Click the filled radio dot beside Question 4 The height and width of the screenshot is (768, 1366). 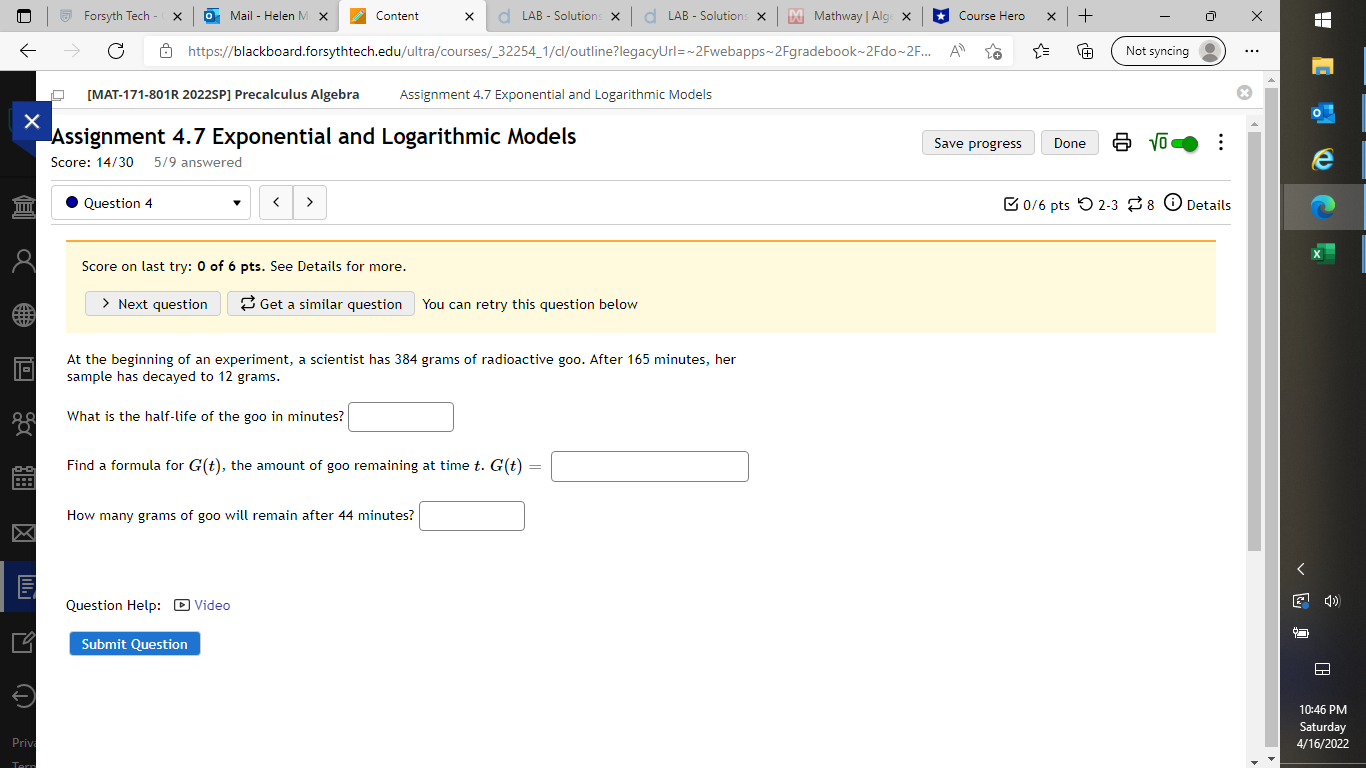click(x=71, y=202)
